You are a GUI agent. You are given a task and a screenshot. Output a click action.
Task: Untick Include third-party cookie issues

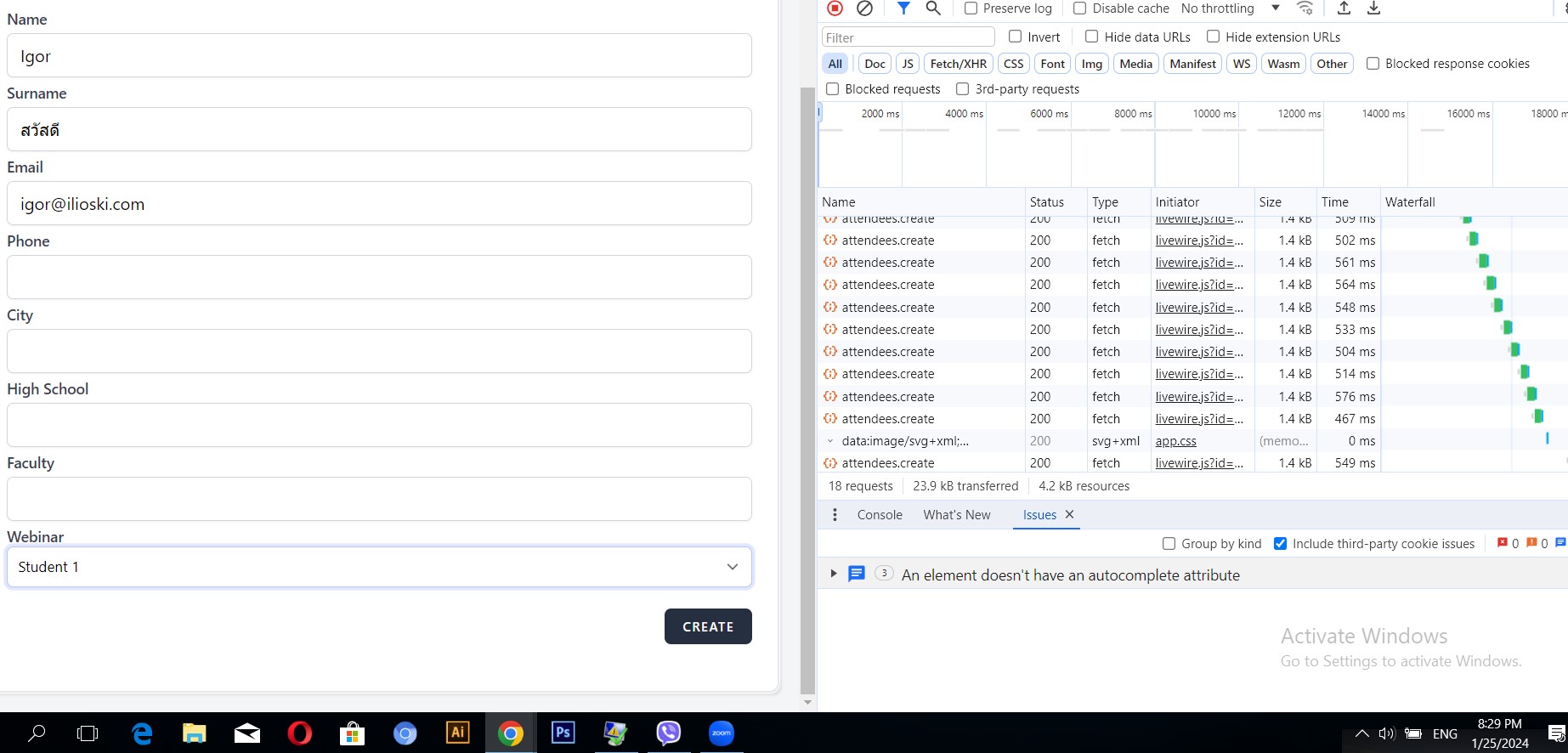(x=1280, y=544)
